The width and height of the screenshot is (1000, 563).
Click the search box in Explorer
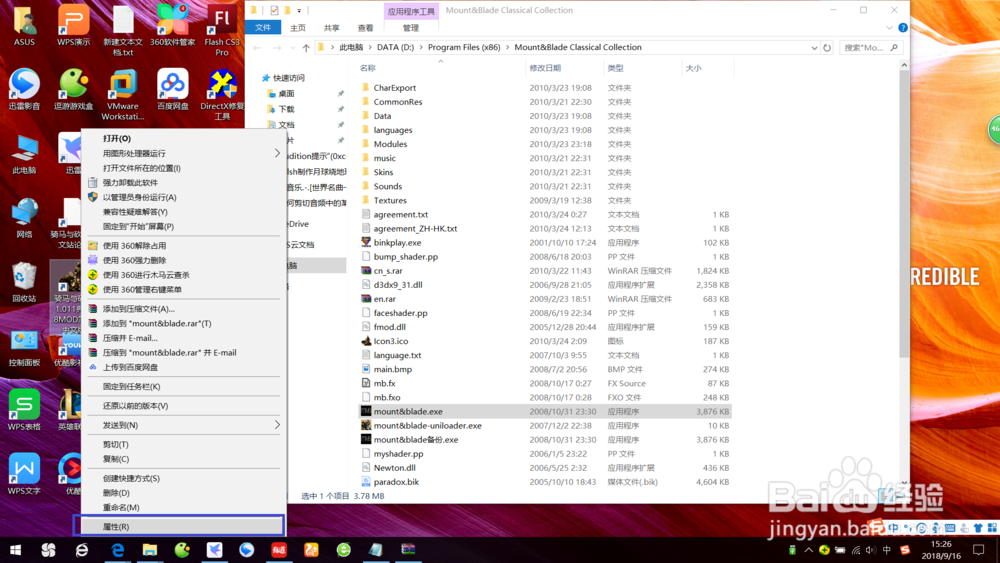pos(870,48)
